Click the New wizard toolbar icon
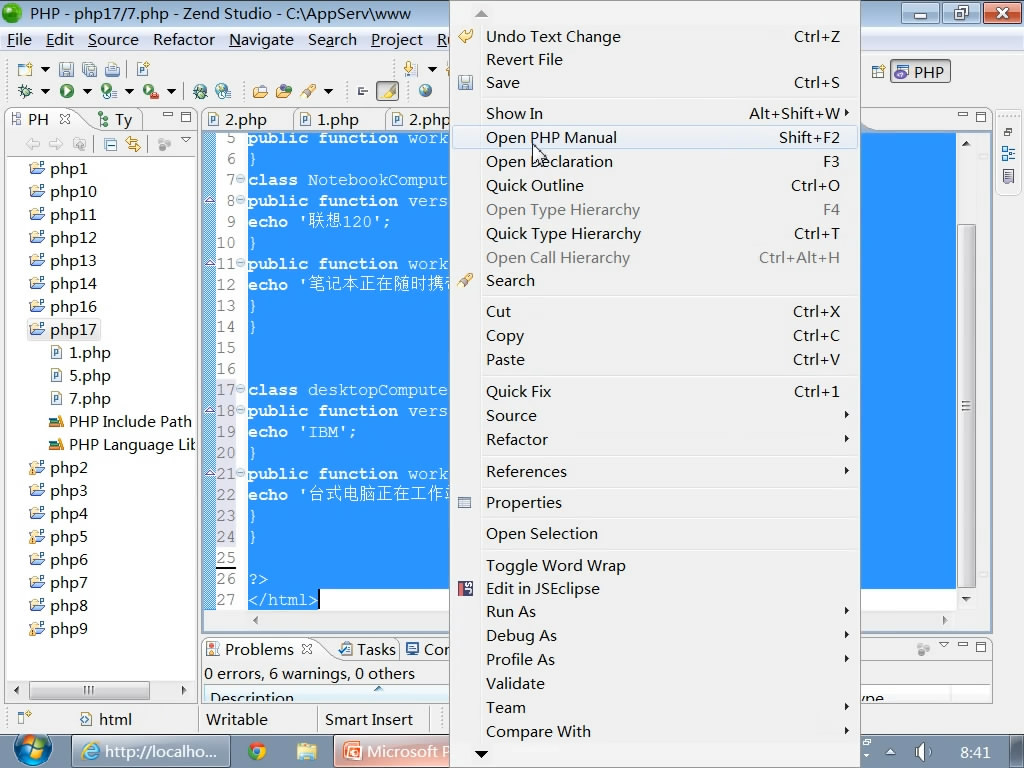The height and width of the screenshot is (768, 1024). click(25, 69)
